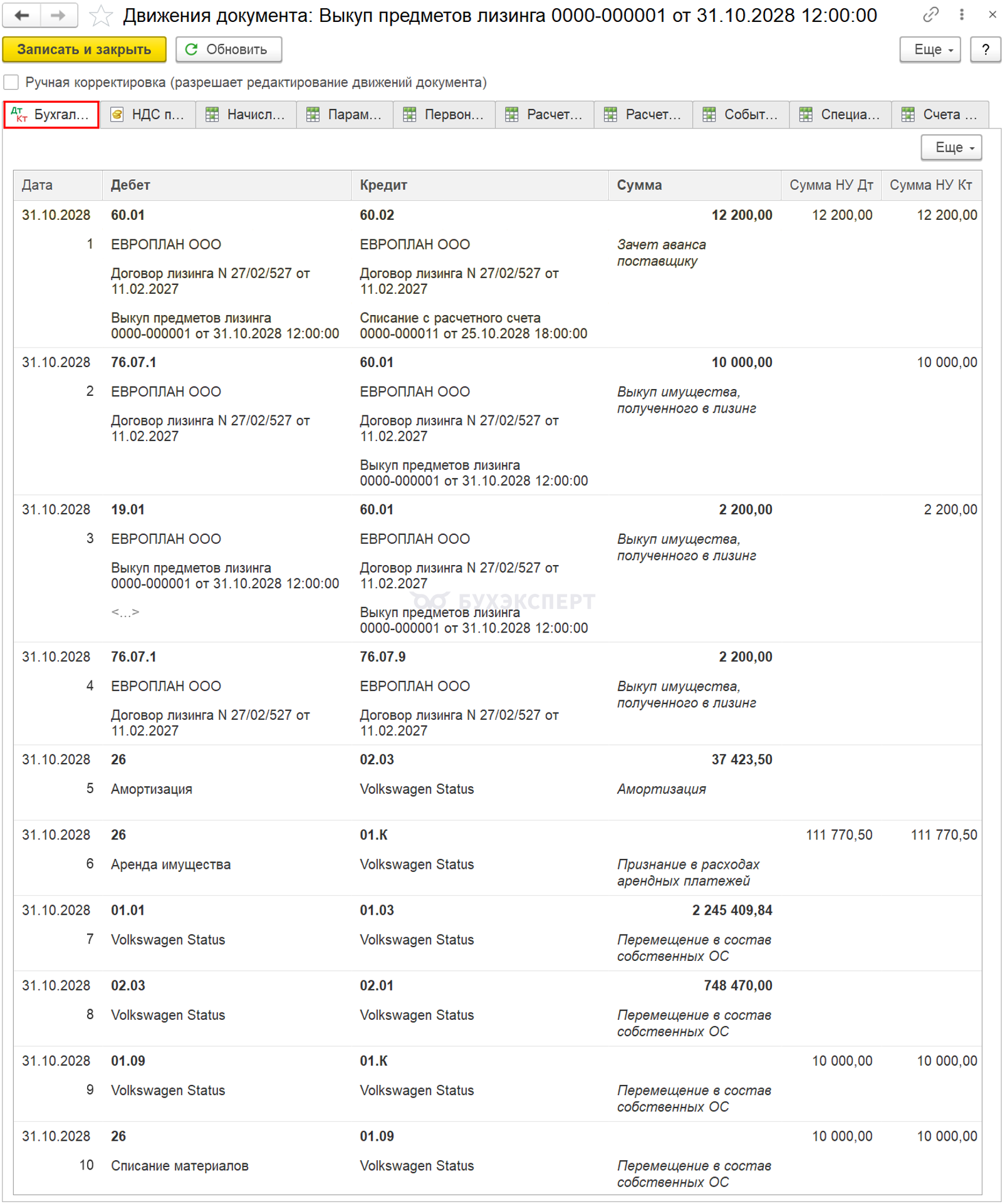1005x1204 pixels.
Task: Select the 748 470,00 amount in row 8
Action: click(737, 985)
